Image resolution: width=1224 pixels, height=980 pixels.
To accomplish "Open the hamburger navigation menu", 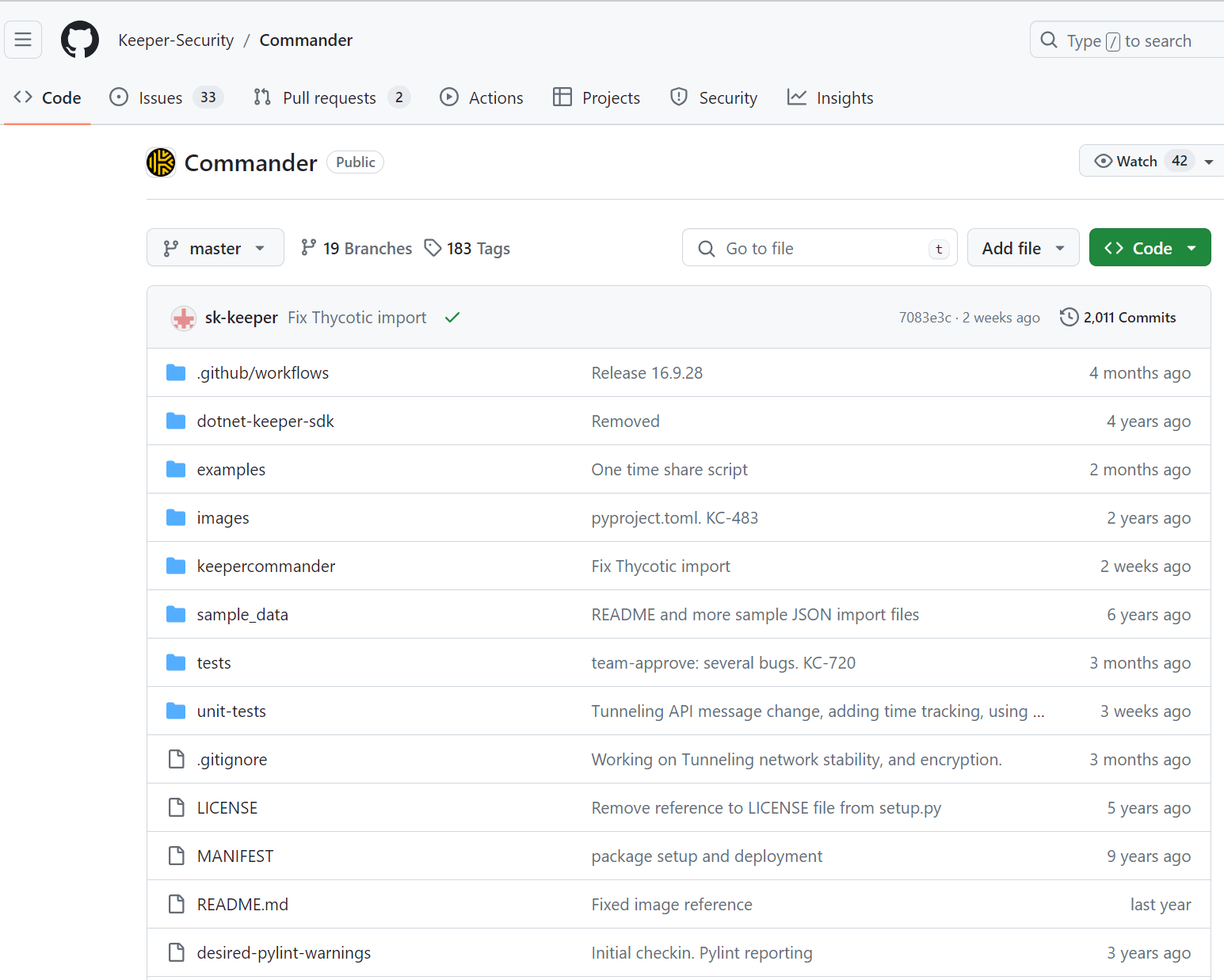I will pos(23,40).
